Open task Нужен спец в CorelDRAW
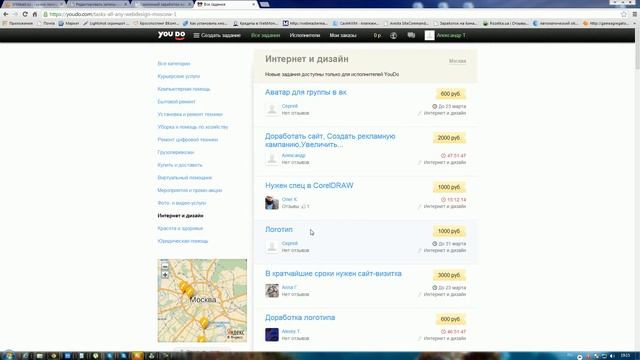The width and height of the screenshot is (640, 360). click(309, 185)
